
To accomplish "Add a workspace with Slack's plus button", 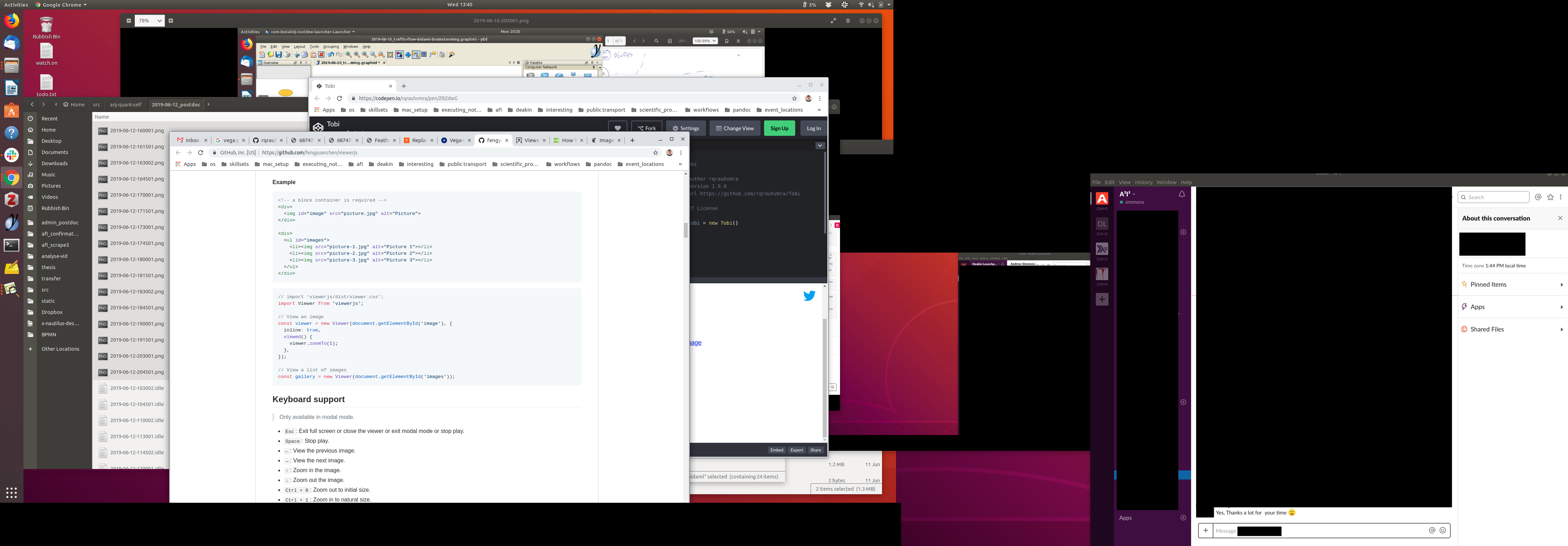I will tap(1102, 300).
